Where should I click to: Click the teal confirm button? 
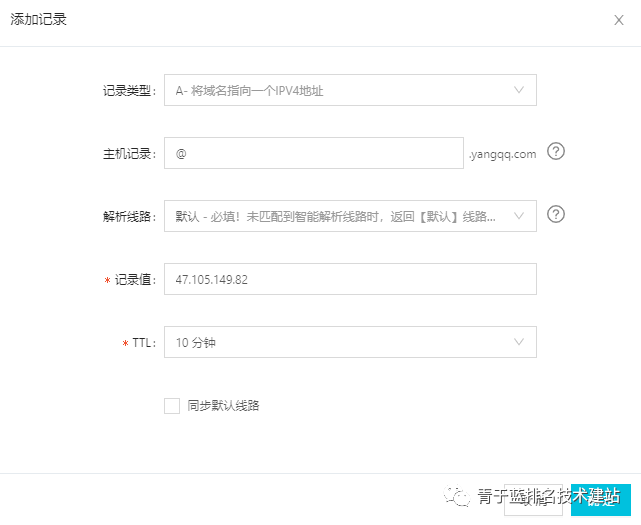pyautogui.click(x=601, y=499)
